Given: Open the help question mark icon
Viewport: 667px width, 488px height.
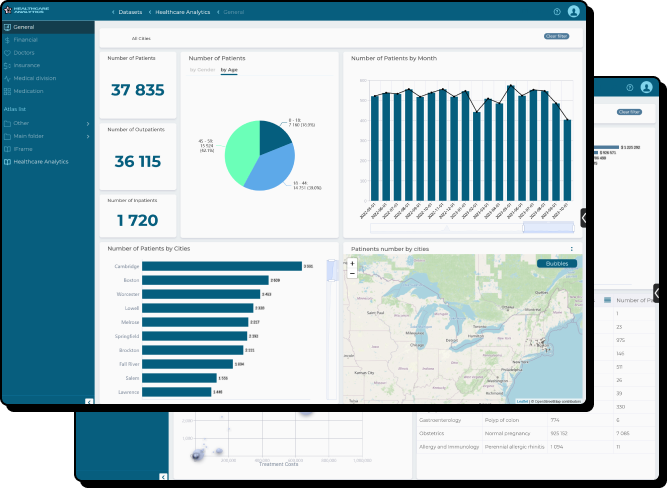Looking at the screenshot, I should coord(557,12).
